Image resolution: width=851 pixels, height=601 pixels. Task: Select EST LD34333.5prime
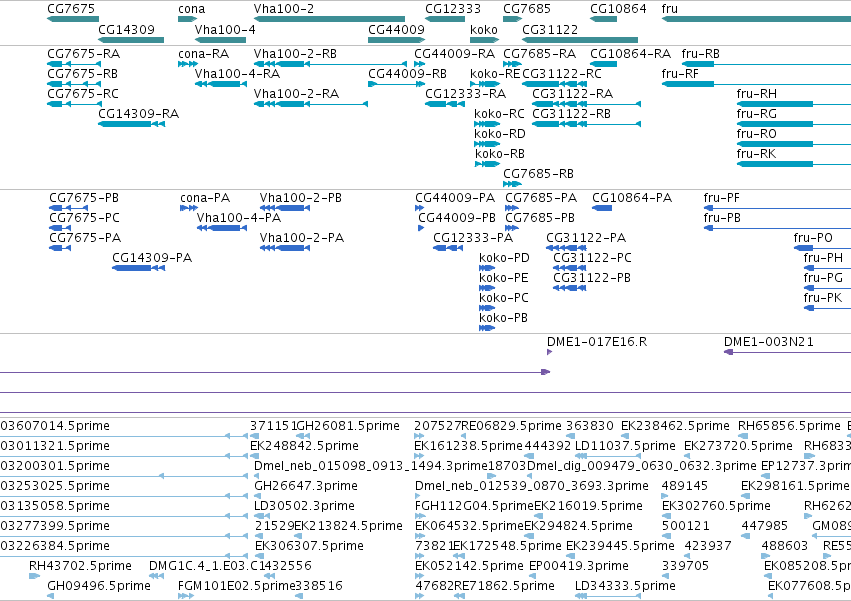click(x=625, y=586)
